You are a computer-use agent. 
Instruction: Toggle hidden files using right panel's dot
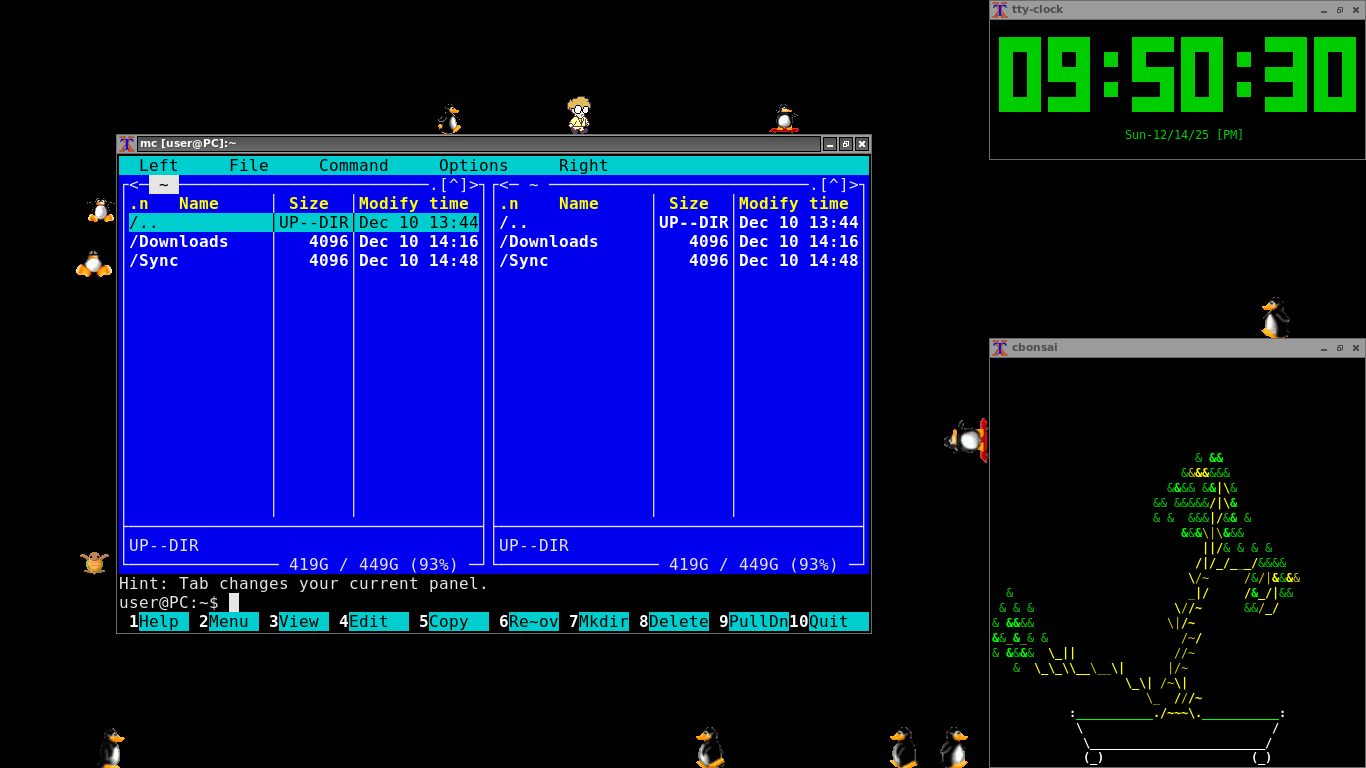(x=814, y=185)
